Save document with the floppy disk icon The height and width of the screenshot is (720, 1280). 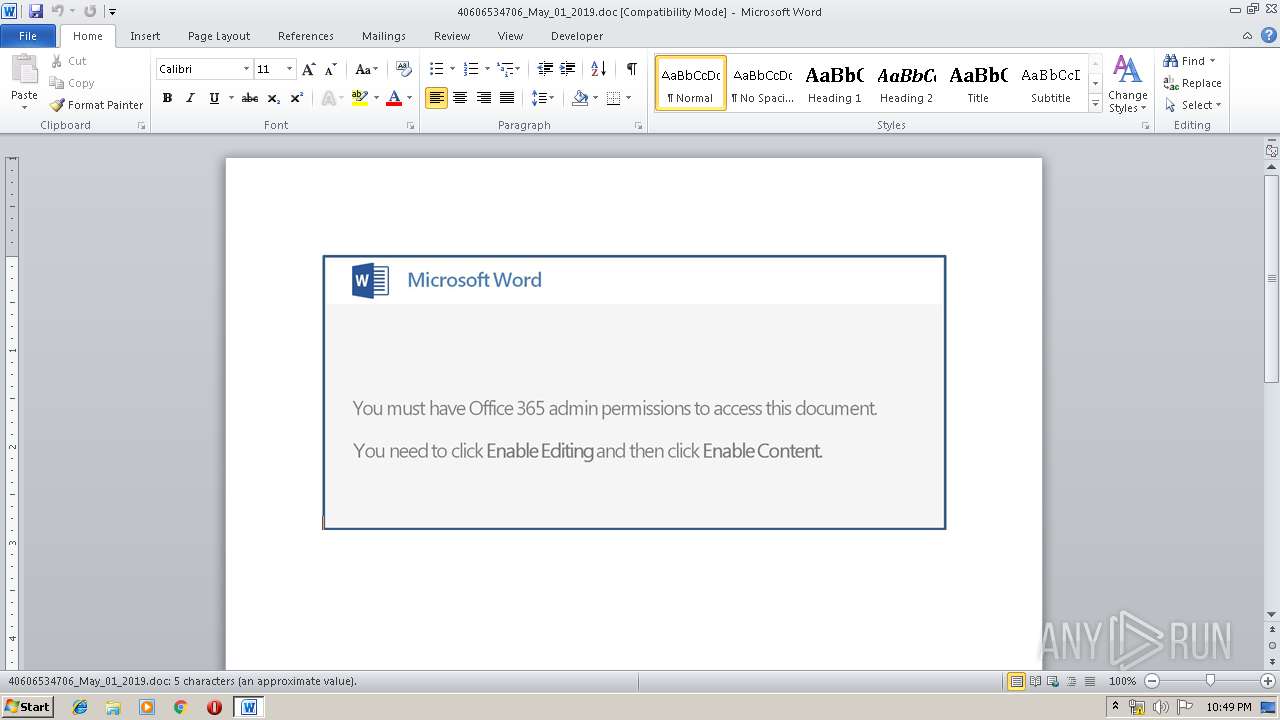36,11
